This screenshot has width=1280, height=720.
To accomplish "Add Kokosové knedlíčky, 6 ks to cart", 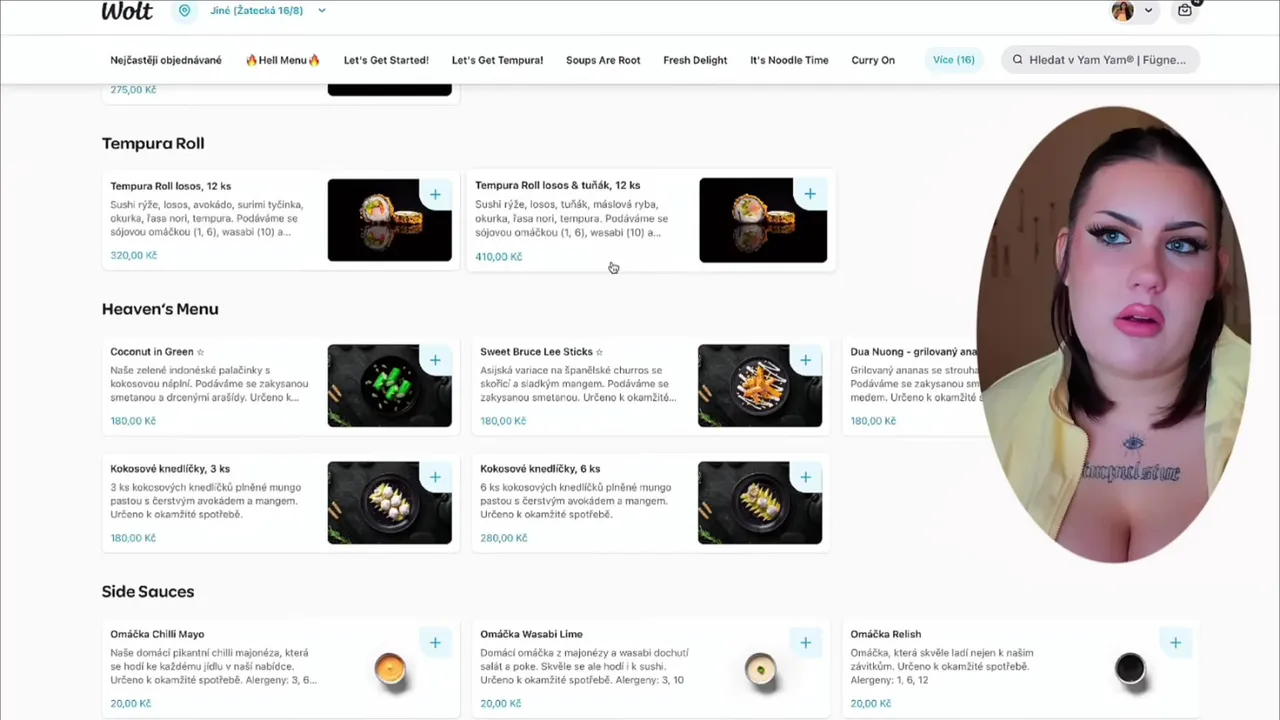I will [806, 477].
